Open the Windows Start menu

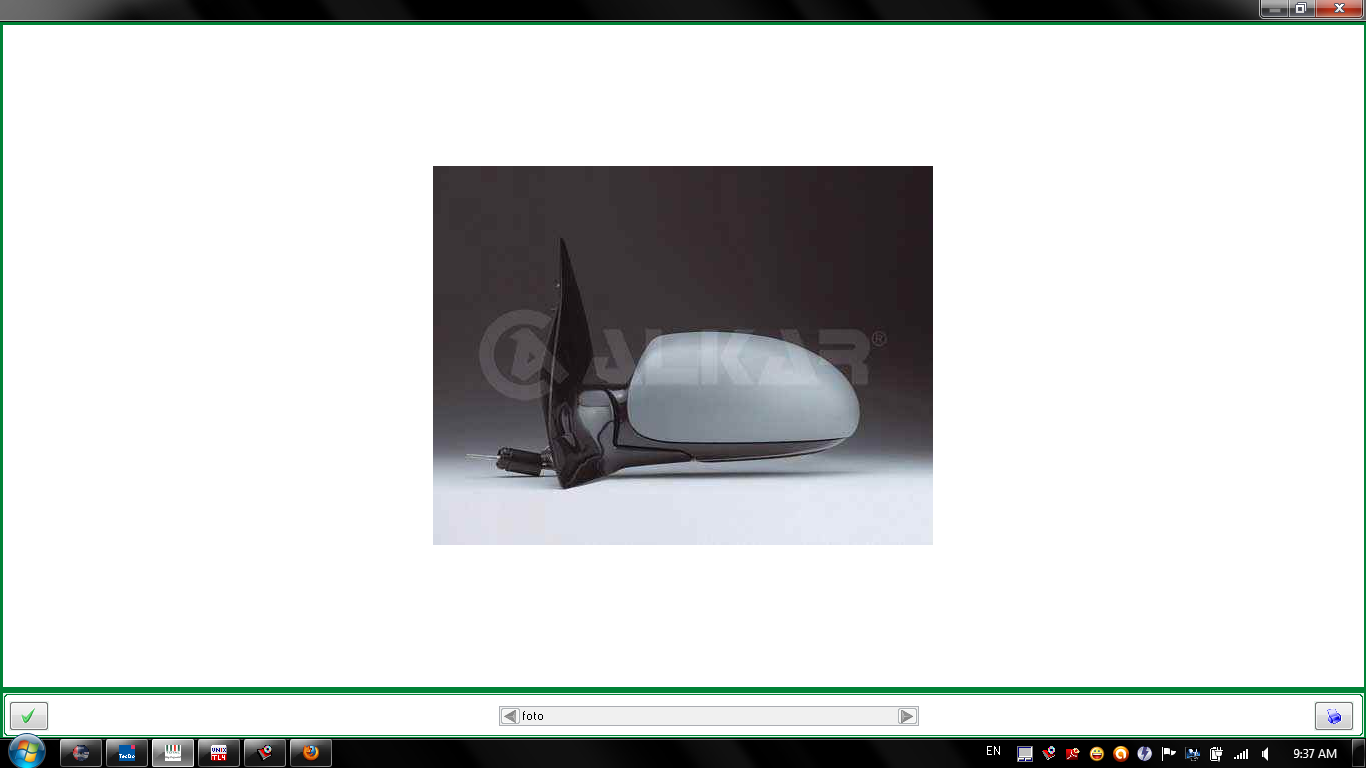pyautogui.click(x=27, y=752)
